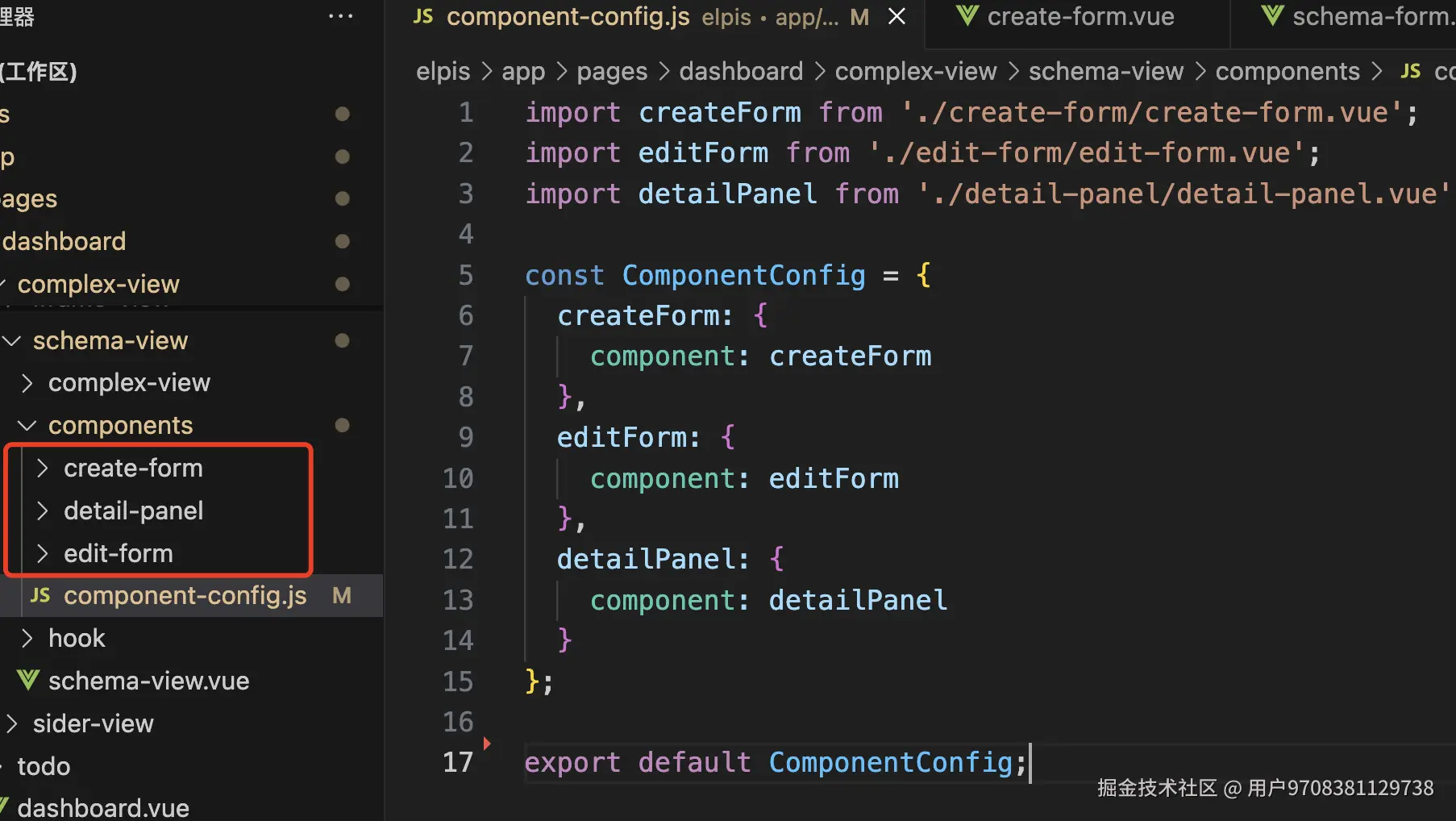The image size is (1456, 821).
Task: Switch to the create-form.vue tab
Action: [x=1080, y=16]
